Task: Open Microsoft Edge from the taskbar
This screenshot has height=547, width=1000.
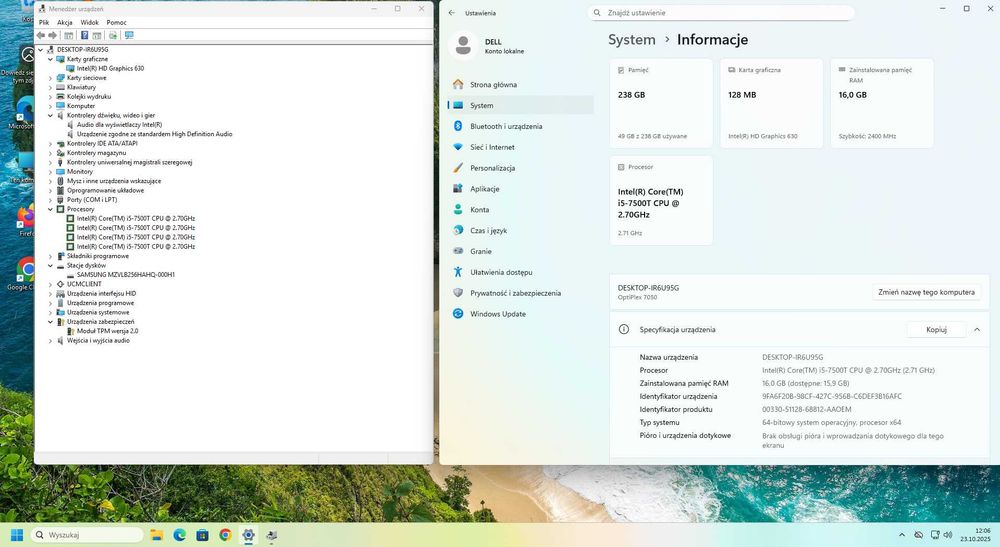Action: (x=180, y=535)
